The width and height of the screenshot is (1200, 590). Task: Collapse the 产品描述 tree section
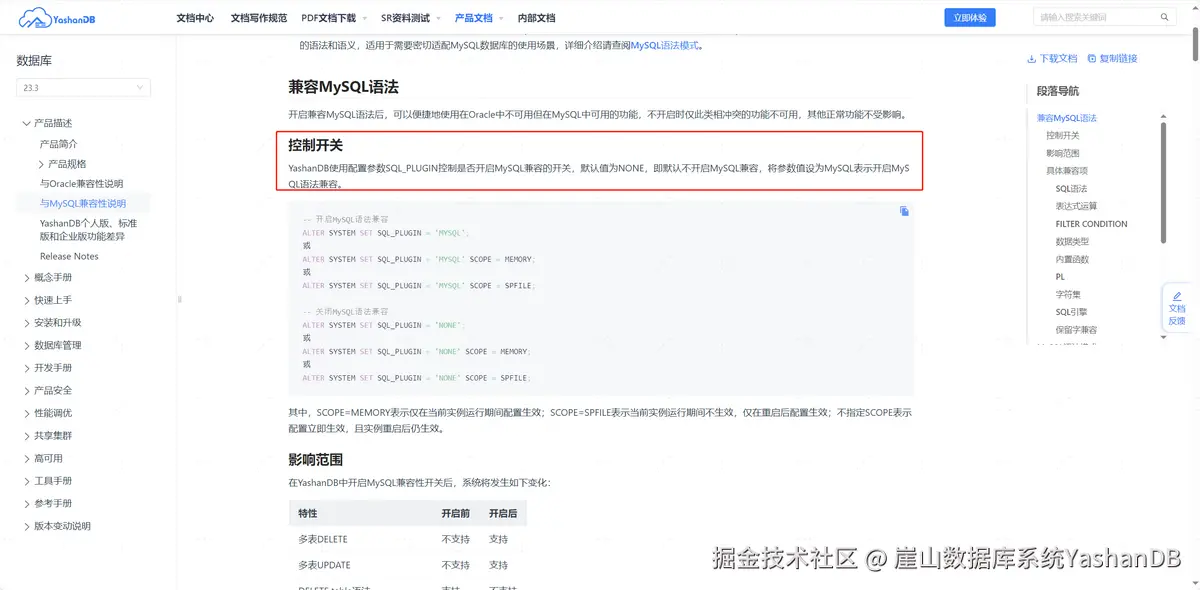[27, 123]
